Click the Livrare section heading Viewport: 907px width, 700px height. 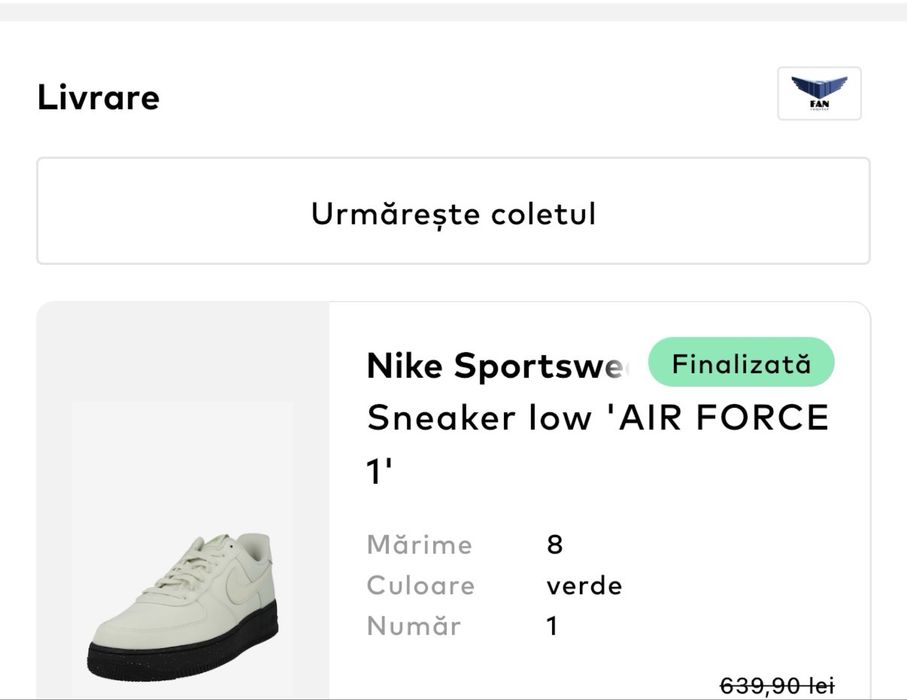[98, 98]
